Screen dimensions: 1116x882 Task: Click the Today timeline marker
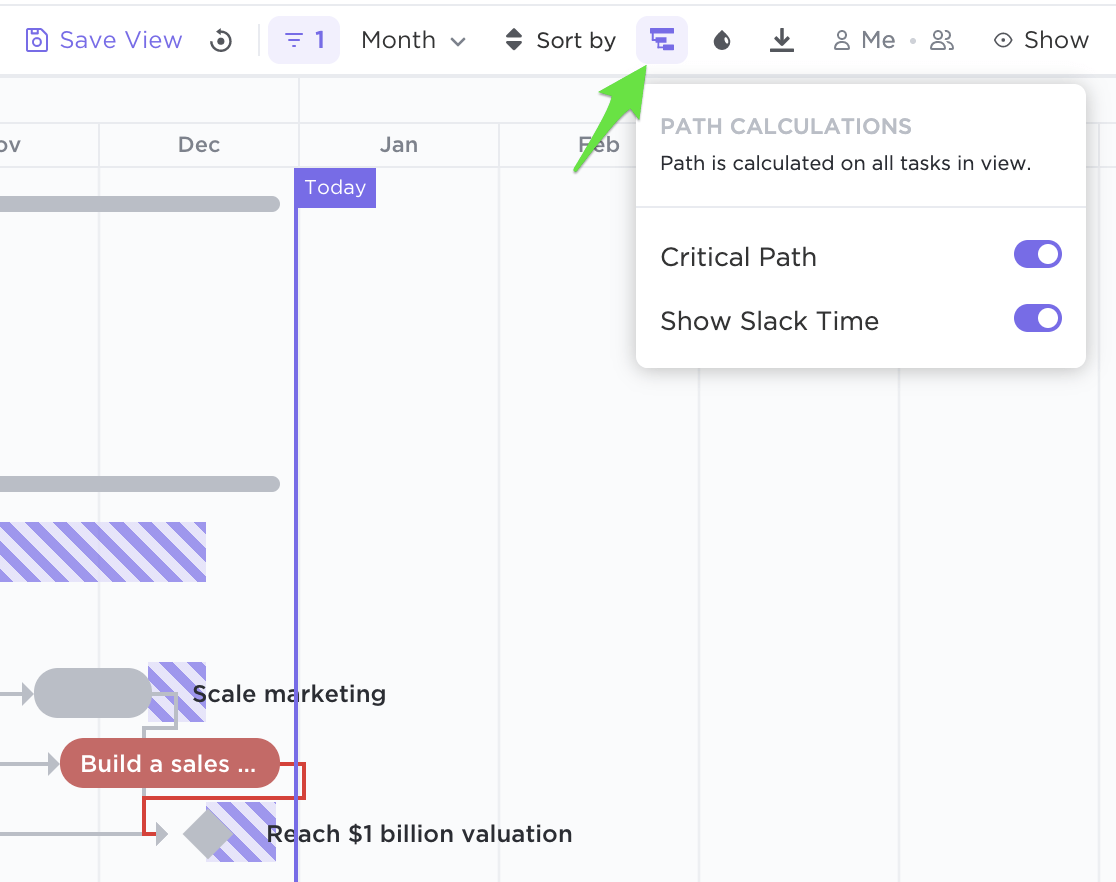pos(335,188)
